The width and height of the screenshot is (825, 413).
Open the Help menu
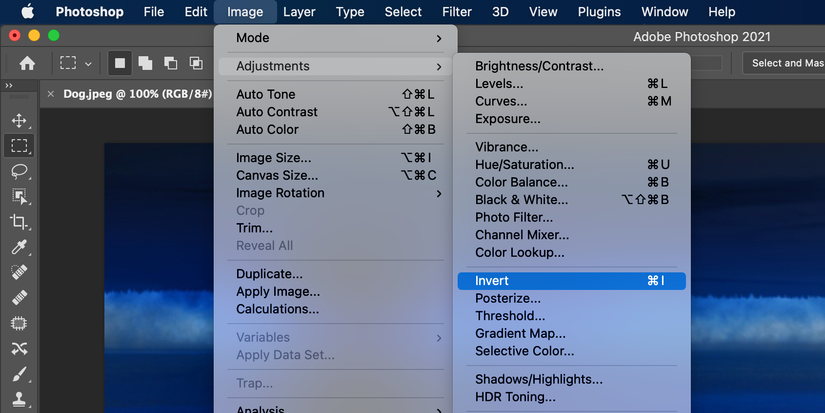[721, 12]
